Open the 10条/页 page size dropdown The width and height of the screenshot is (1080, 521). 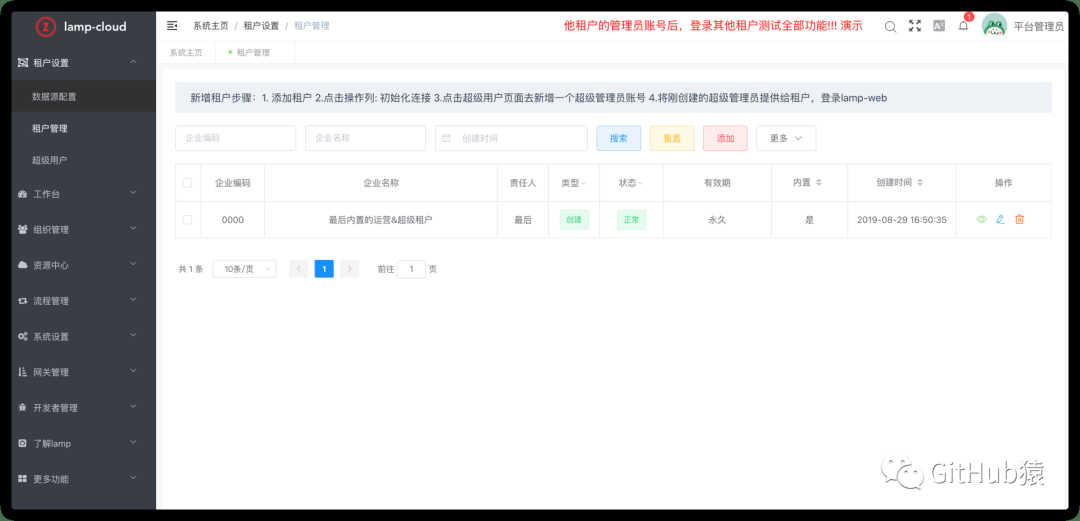[x=245, y=269]
